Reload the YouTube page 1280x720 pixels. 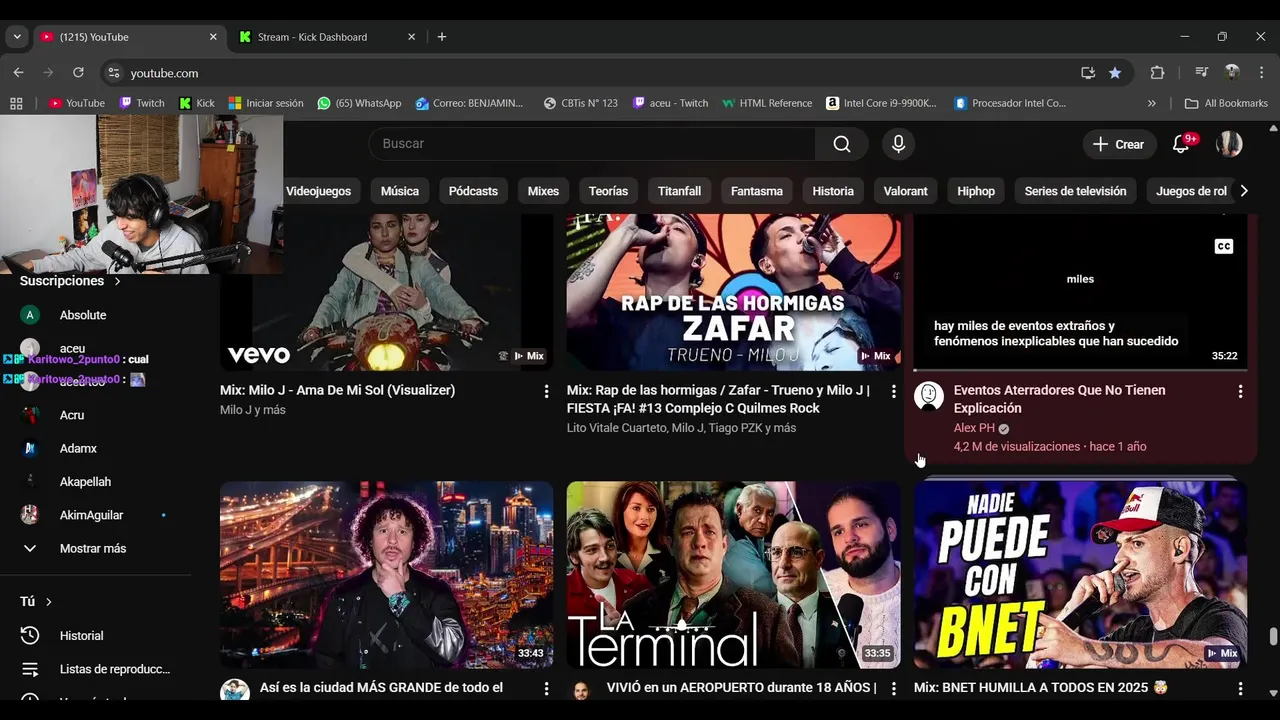[x=78, y=73]
